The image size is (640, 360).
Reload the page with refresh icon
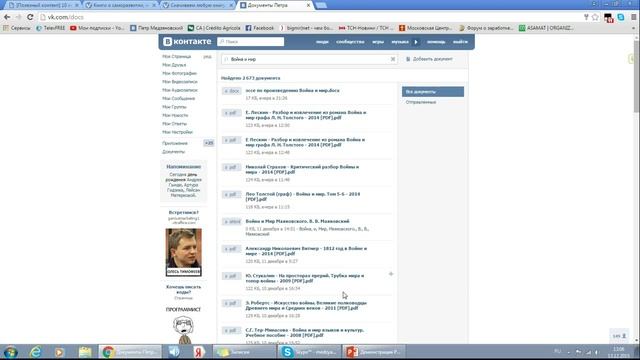30,17
